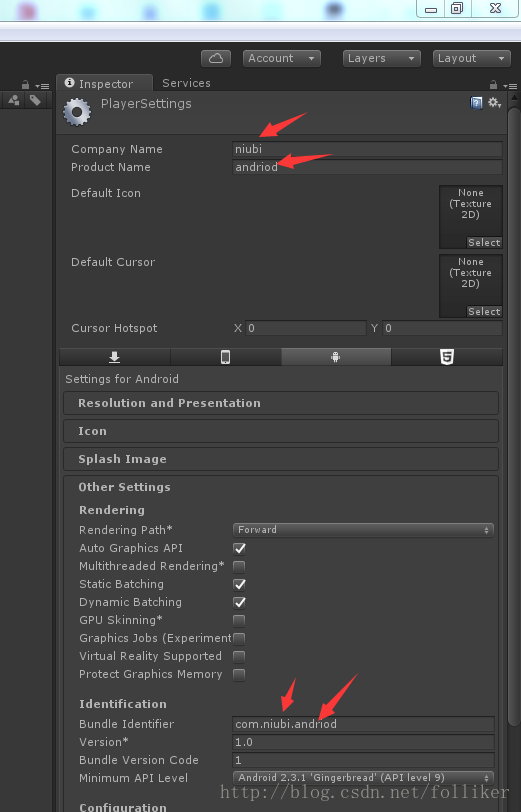Open the Account dropdown

282,59
